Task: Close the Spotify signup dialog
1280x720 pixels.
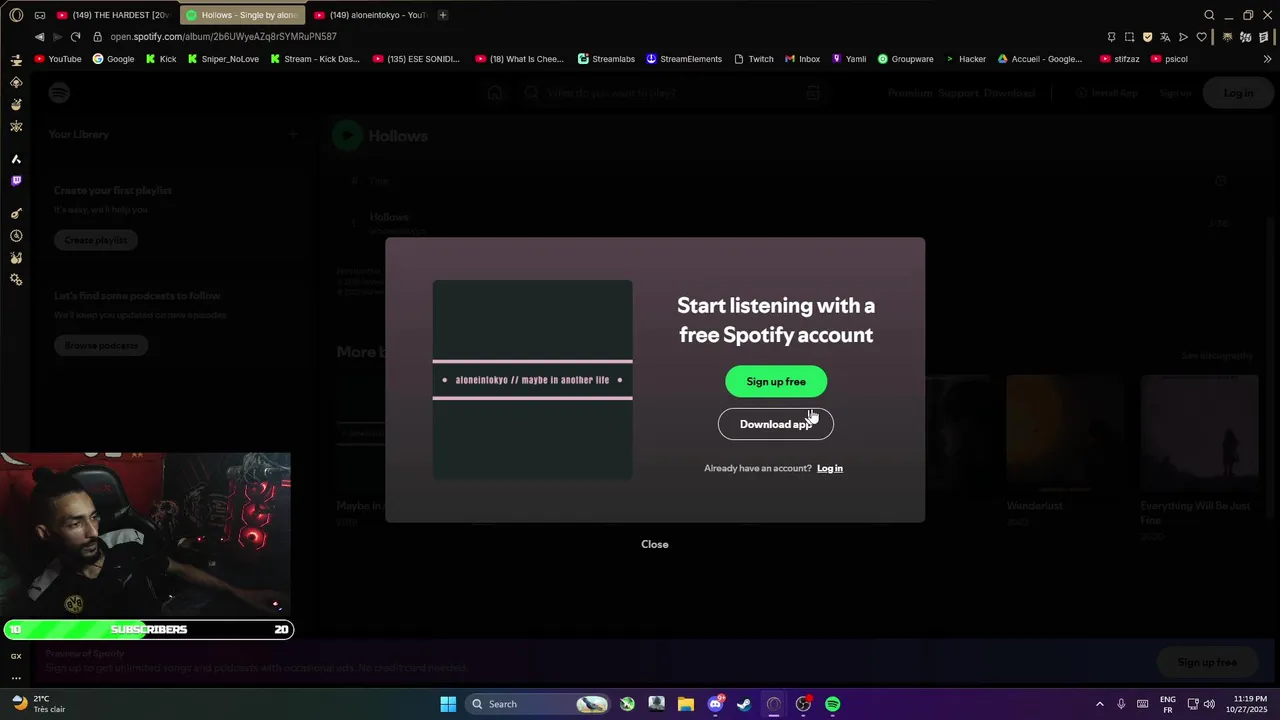Action: coord(655,544)
